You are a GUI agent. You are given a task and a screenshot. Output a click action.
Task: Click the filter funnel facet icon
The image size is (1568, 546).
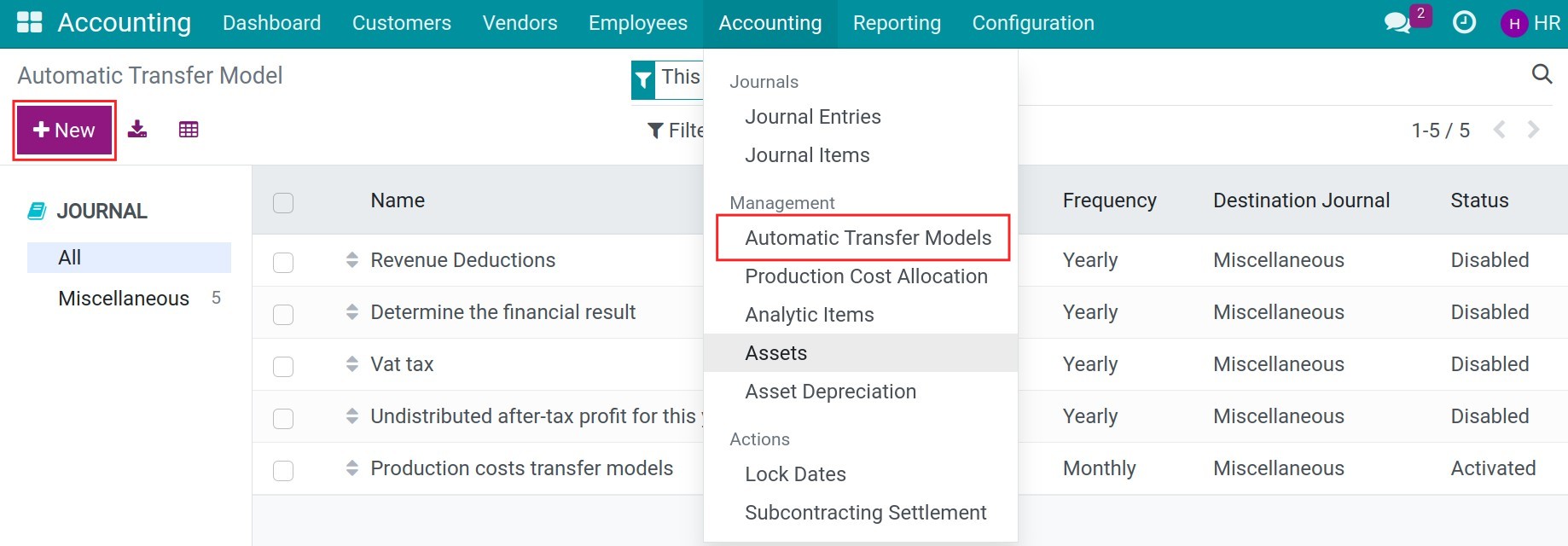(643, 80)
